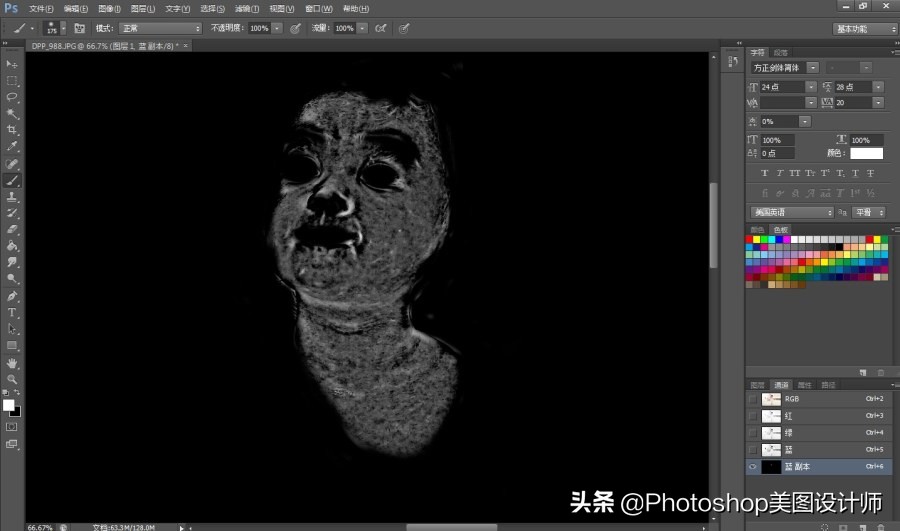This screenshot has width=900, height=531.
Task: Open the 模式 blend mode dropdown
Action: pyautogui.click(x=160, y=29)
